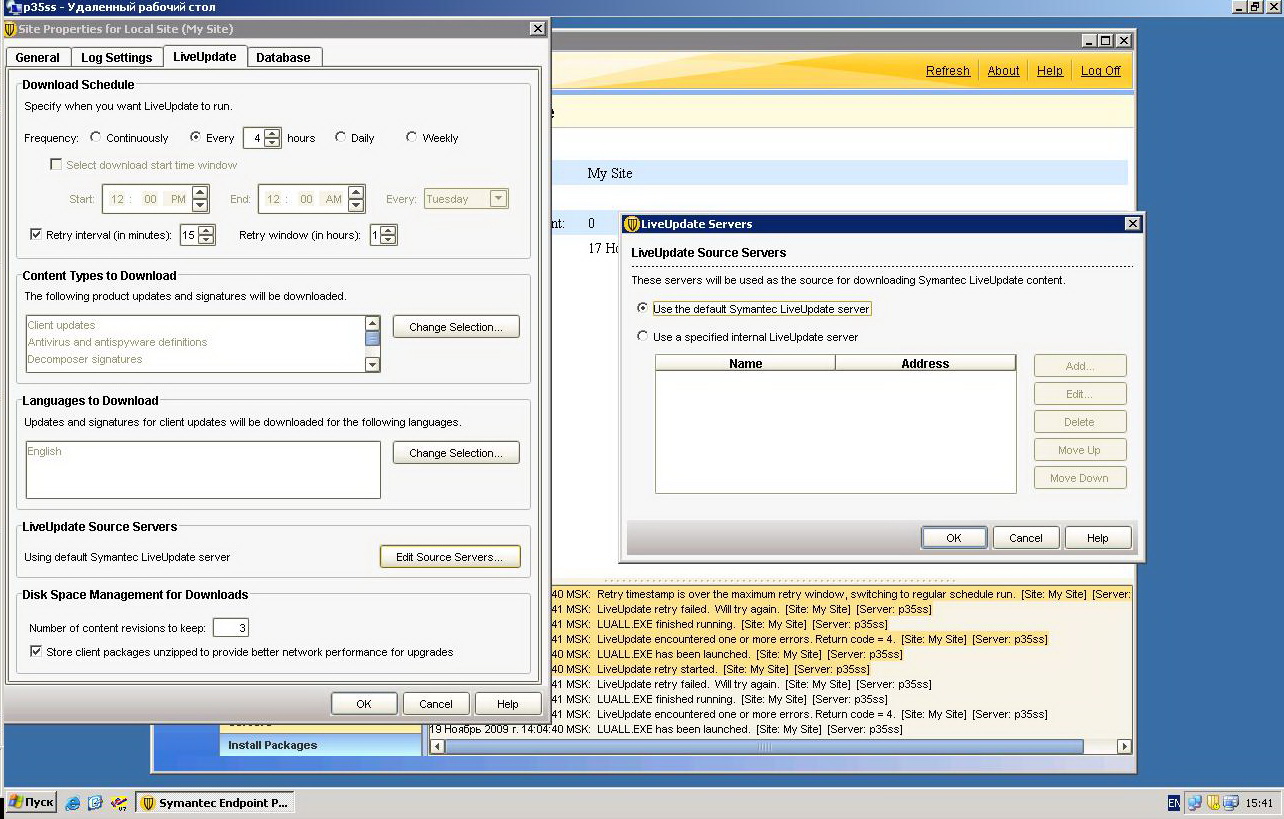The image size is (1284, 819).
Task: Close the LiveUpdate Servers dialog with X
Action: coord(1132,224)
